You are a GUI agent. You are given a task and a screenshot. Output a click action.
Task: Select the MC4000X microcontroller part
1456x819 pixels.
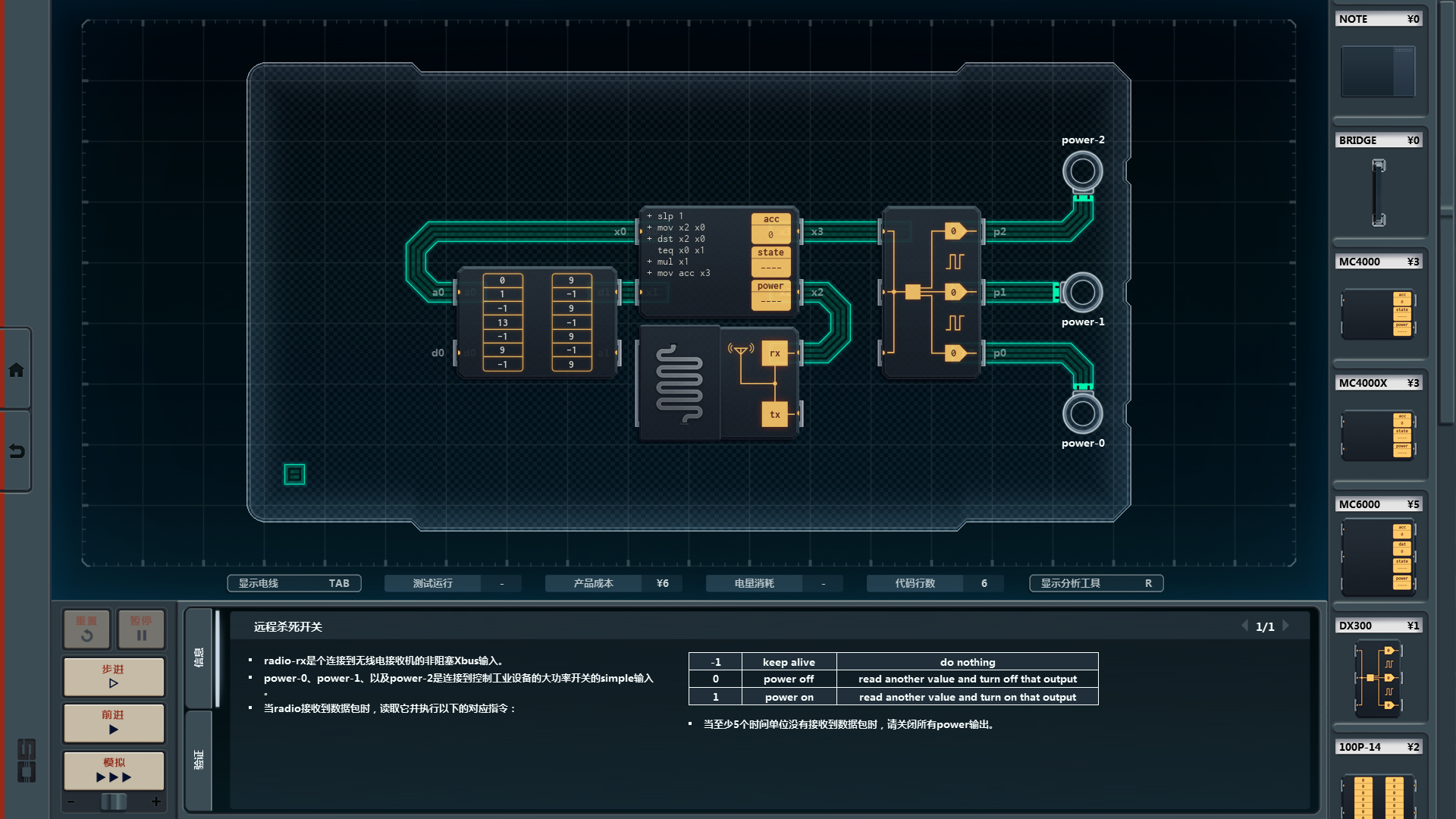1378,435
